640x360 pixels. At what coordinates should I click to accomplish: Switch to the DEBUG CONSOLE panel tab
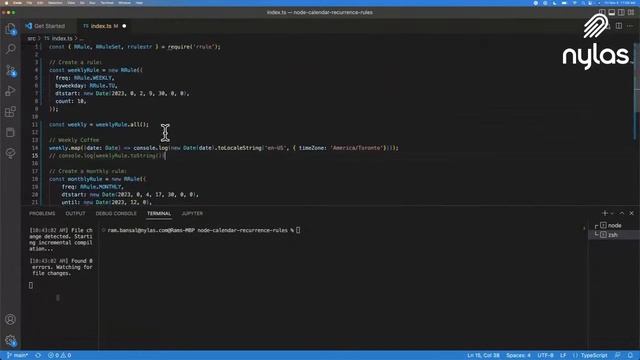point(116,213)
